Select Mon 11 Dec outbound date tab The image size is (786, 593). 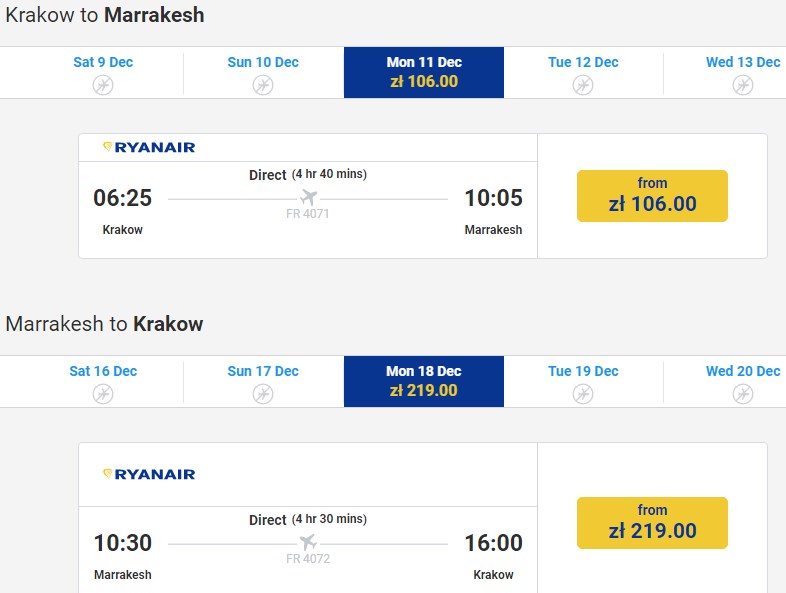point(424,72)
